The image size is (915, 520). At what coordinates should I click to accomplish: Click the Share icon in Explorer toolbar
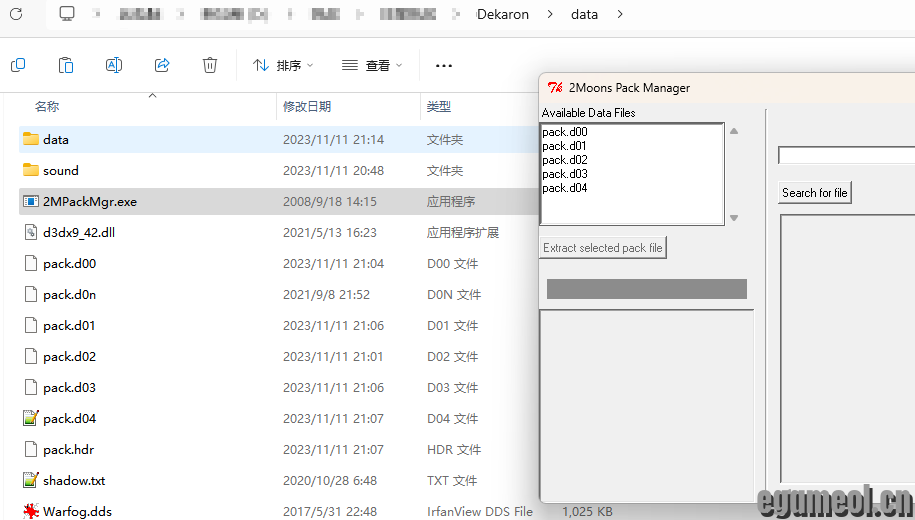click(x=162, y=65)
